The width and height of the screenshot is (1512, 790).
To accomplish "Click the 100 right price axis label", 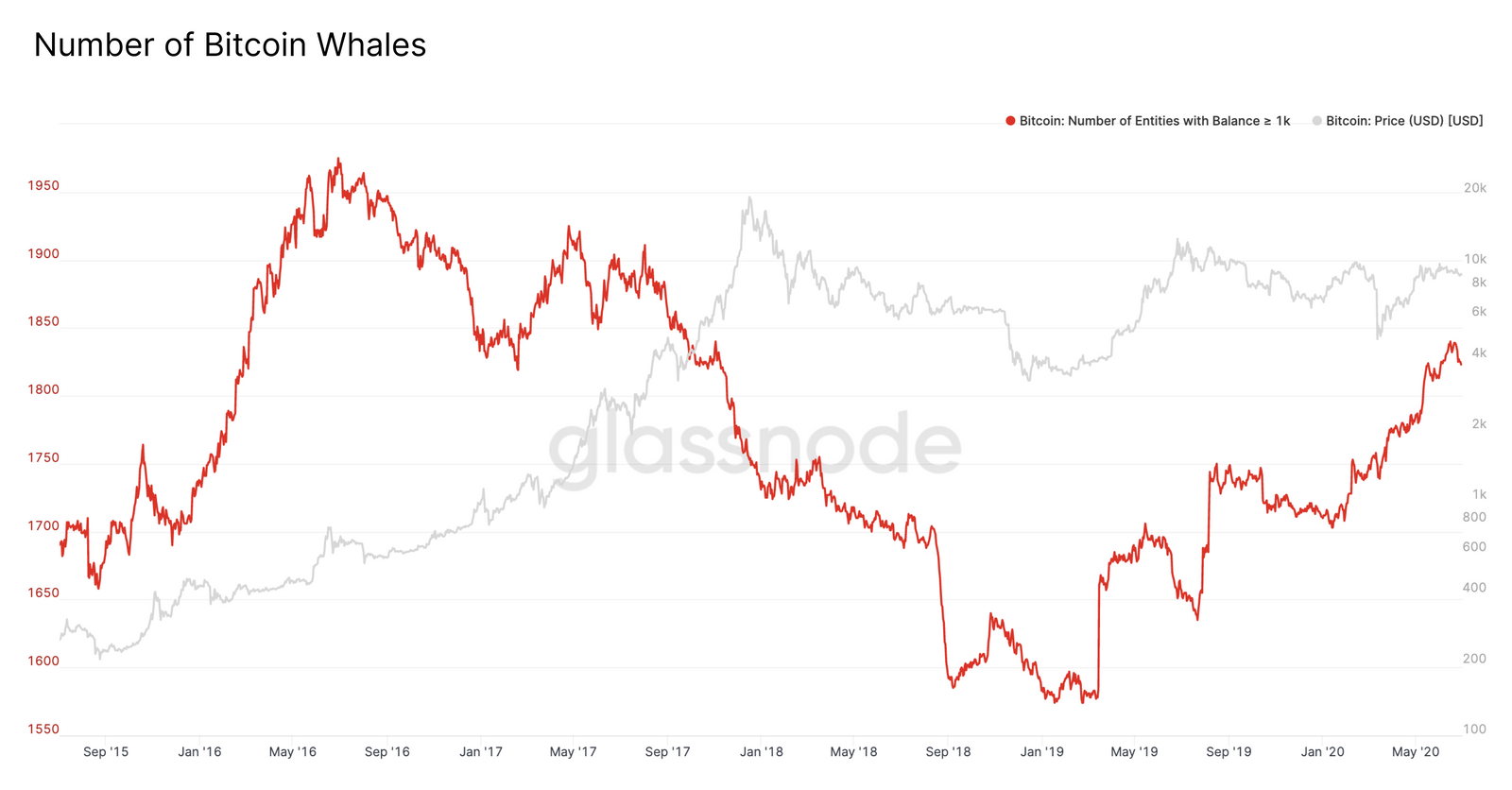I will [1474, 730].
